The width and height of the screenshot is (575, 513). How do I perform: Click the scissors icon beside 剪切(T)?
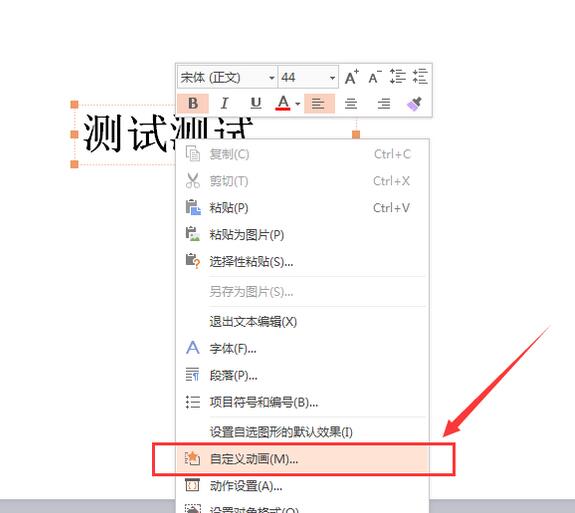click(x=193, y=181)
